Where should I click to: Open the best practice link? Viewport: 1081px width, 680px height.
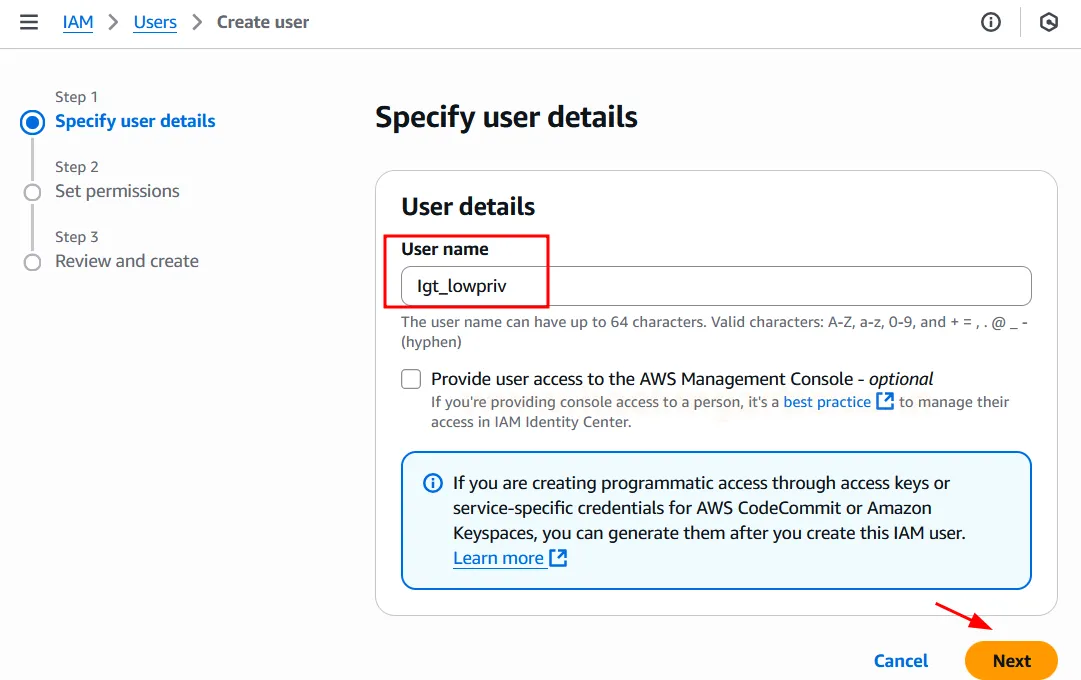(x=827, y=402)
